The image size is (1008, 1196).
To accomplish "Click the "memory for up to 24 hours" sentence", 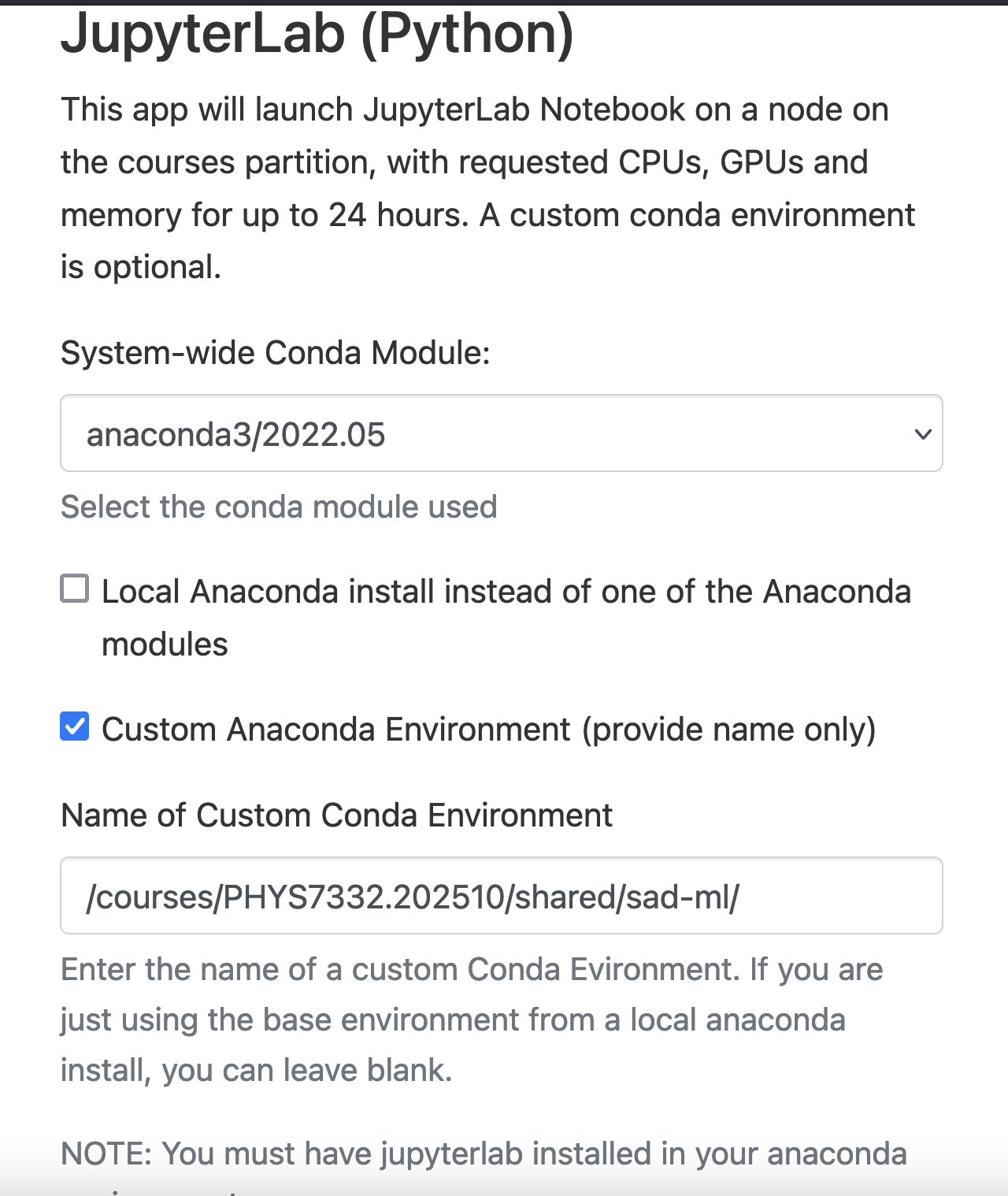I will [265, 215].
